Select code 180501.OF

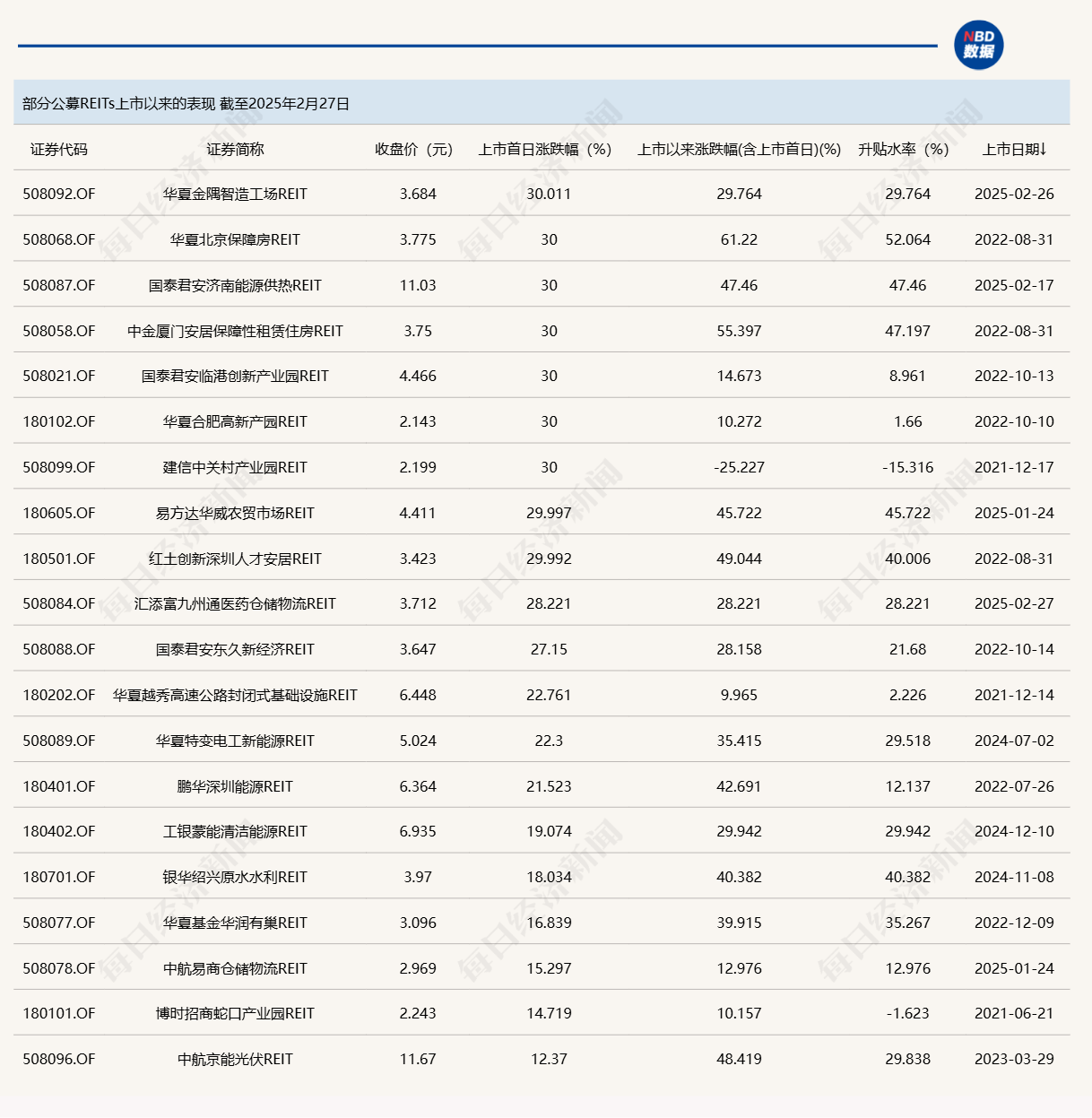[59, 559]
